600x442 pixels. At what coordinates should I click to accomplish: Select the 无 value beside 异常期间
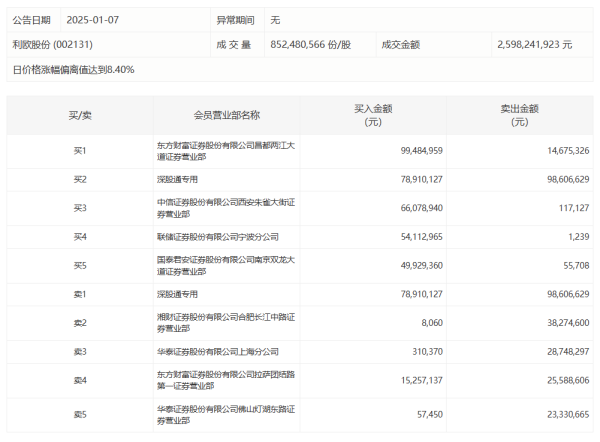275,20
